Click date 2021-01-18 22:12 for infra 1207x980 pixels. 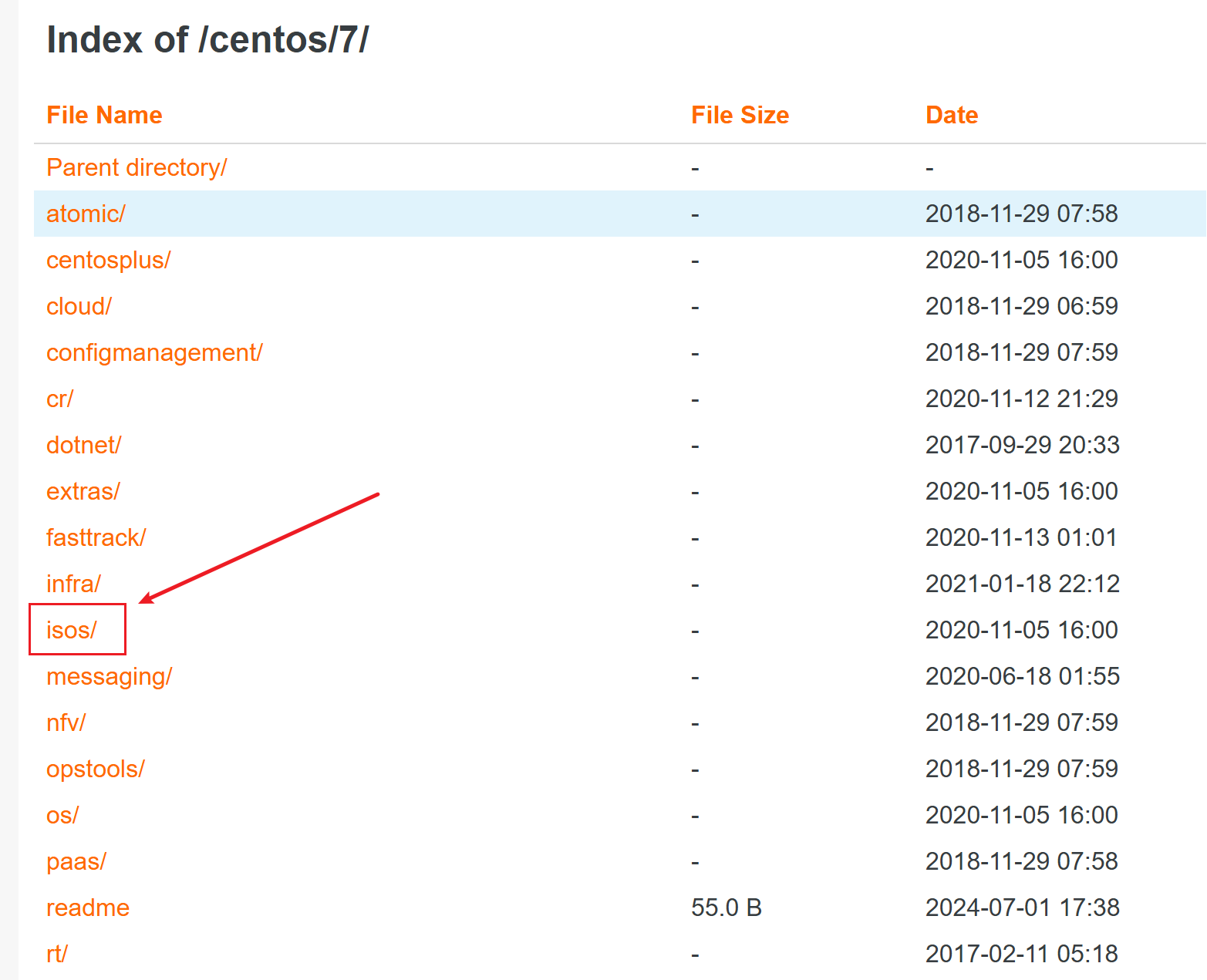coord(1022,584)
